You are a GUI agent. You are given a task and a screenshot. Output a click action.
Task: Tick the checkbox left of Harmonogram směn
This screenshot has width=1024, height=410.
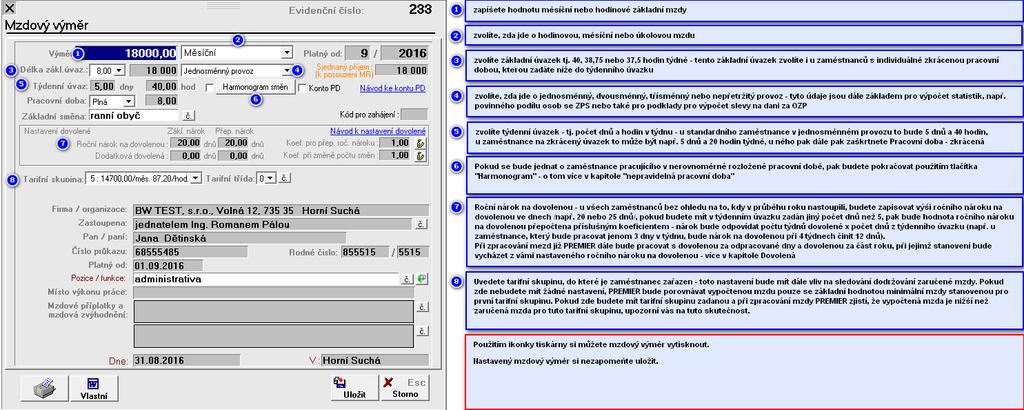(209, 87)
